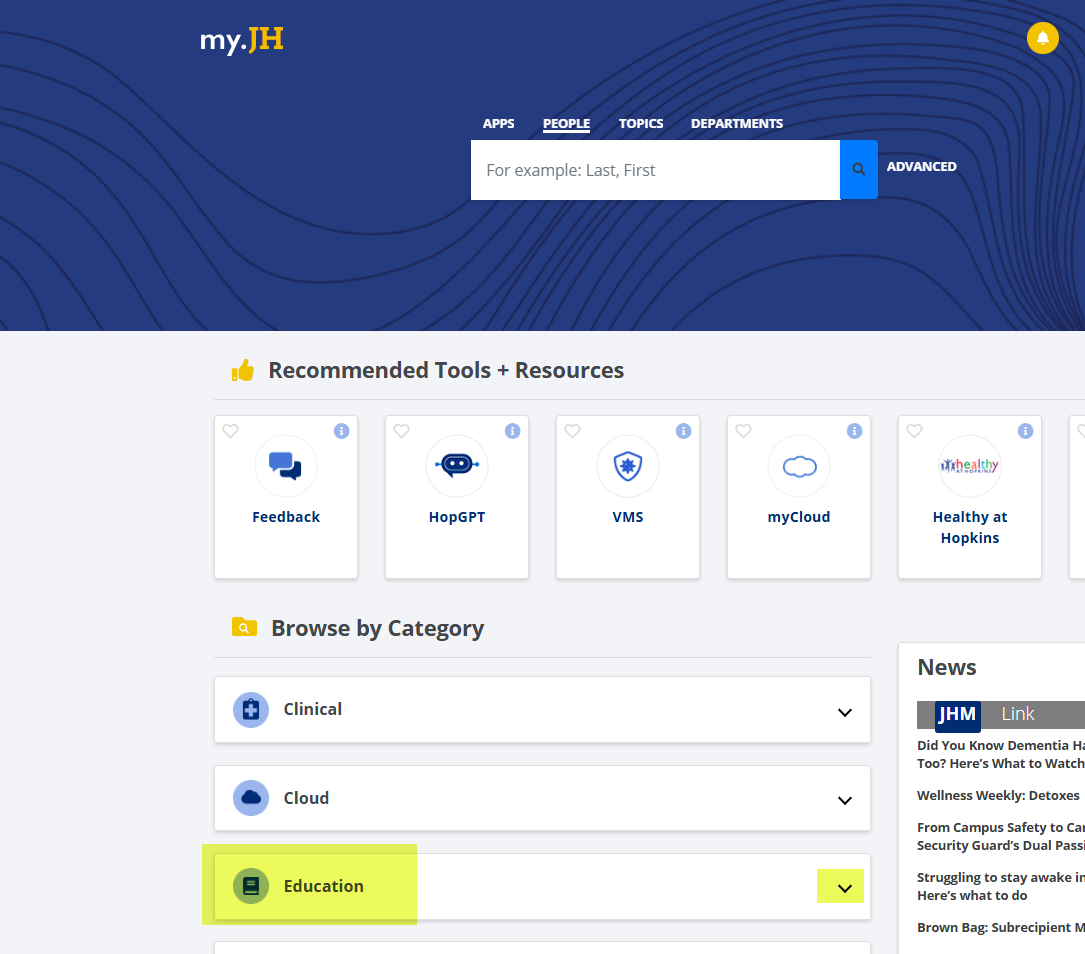Favorite the myCloud card with heart
Image resolution: width=1085 pixels, height=954 pixels.
click(x=743, y=431)
